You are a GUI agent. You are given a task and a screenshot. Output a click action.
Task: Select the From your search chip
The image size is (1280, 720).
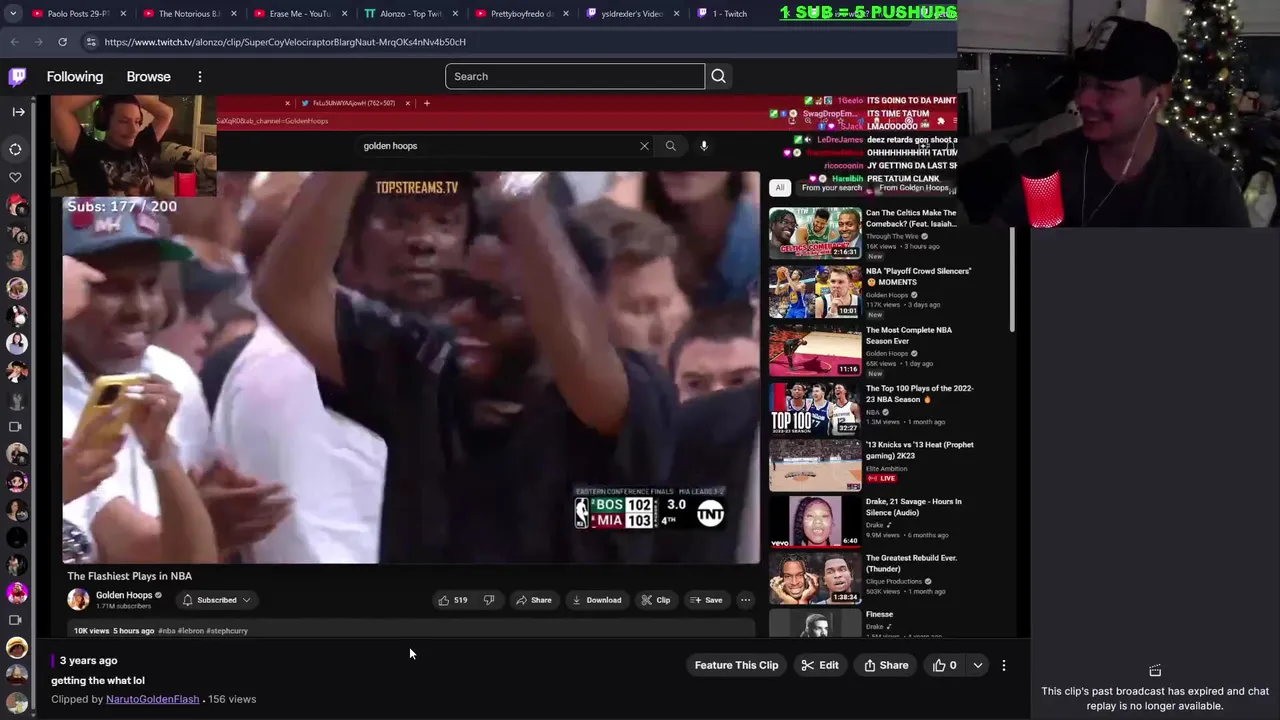(831, 187)
